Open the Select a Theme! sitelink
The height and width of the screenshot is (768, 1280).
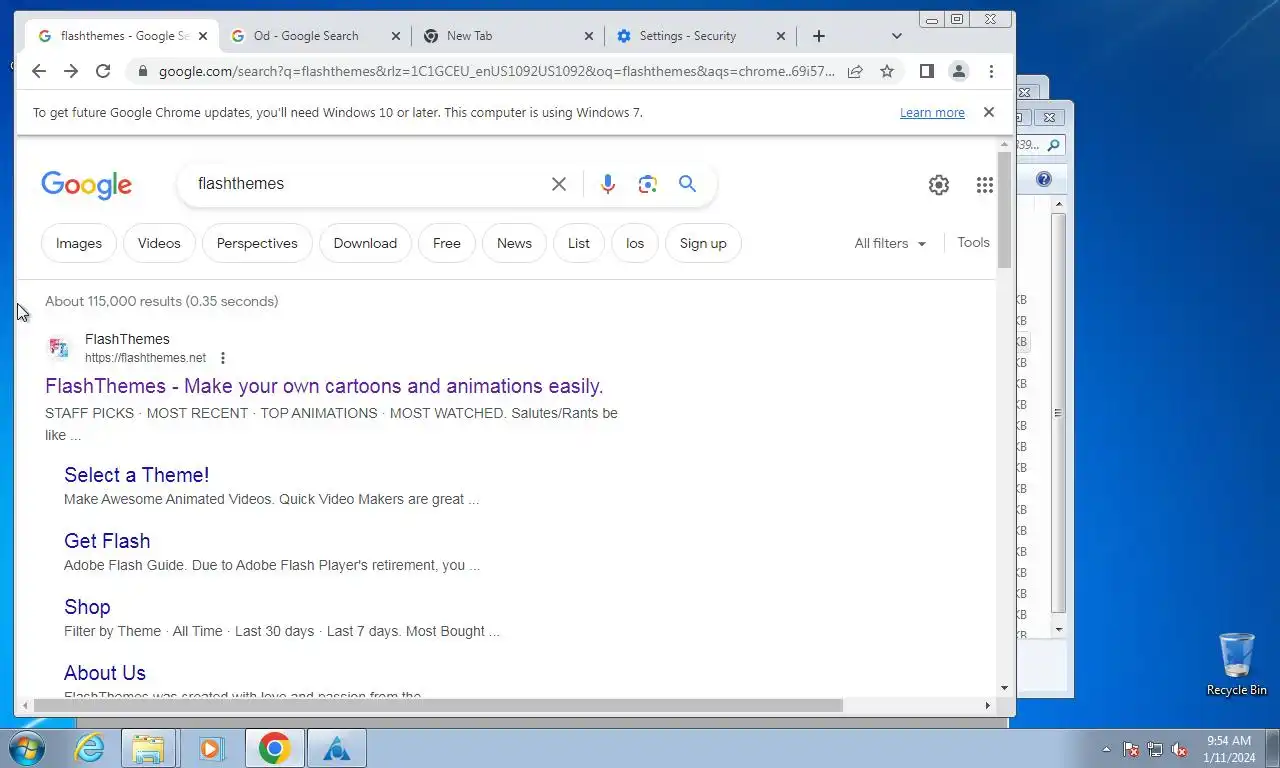point(137,475)
